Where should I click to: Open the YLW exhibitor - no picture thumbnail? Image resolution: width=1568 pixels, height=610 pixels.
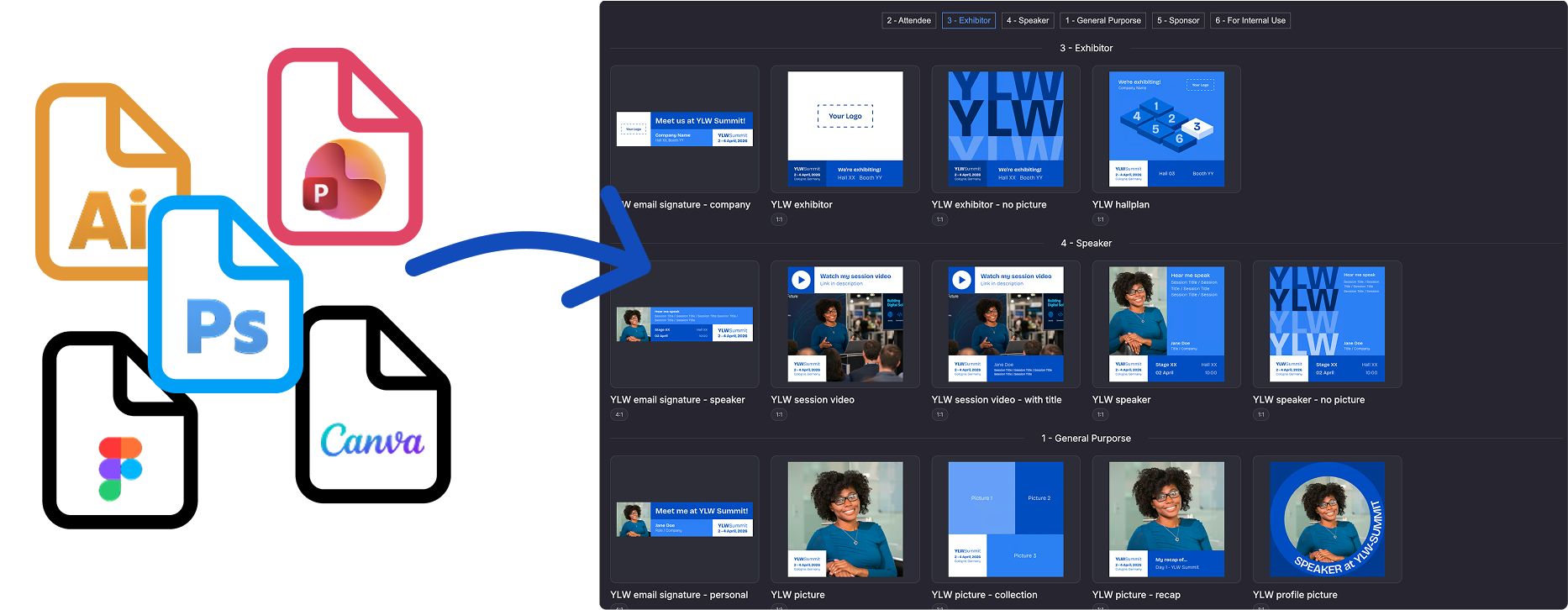pyautogui.click(x=1006, y=129)
